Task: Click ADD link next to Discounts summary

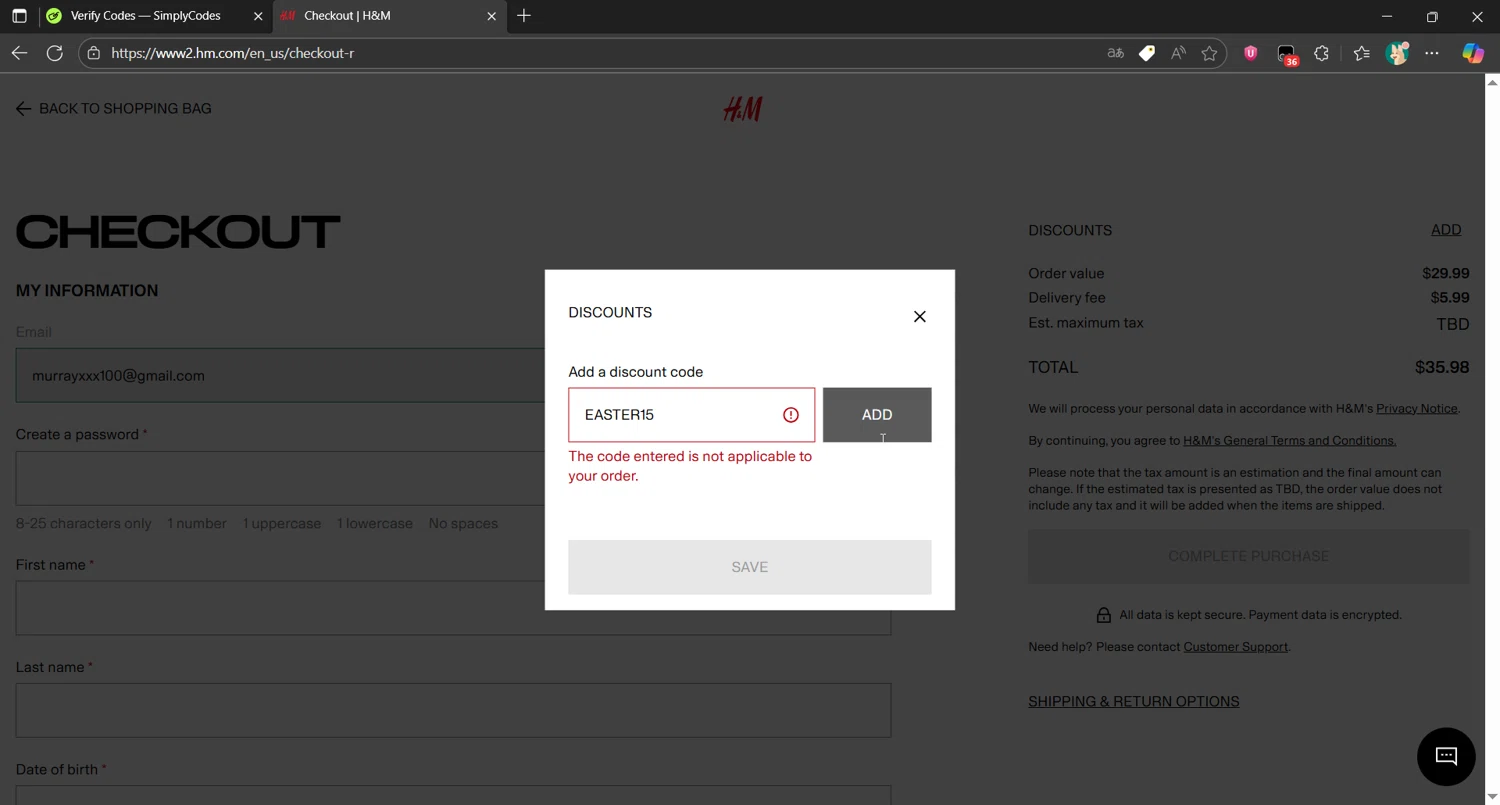Action: [x=1446, y=230]
